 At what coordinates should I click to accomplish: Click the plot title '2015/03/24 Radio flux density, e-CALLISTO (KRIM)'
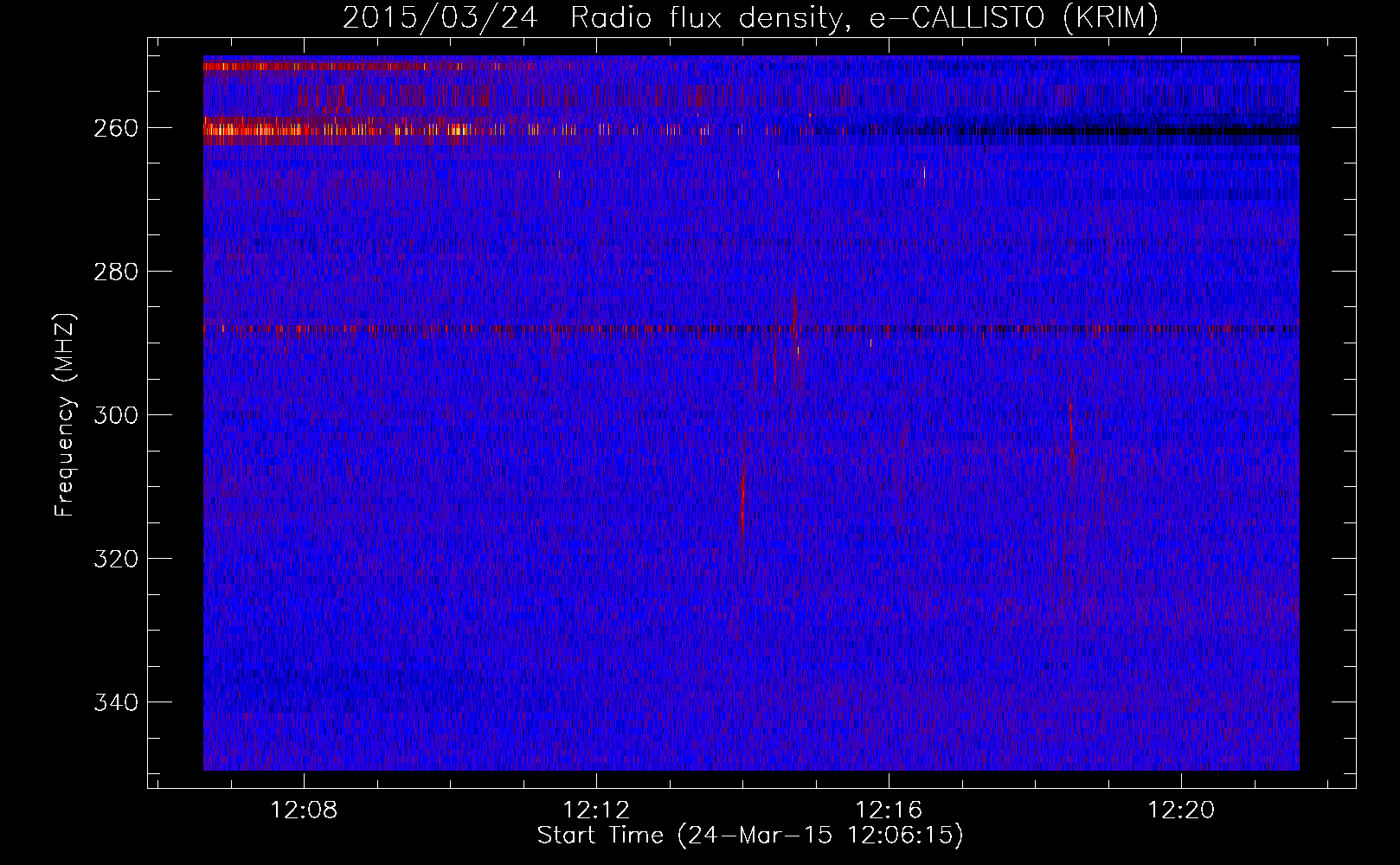[x=750, y=17]
